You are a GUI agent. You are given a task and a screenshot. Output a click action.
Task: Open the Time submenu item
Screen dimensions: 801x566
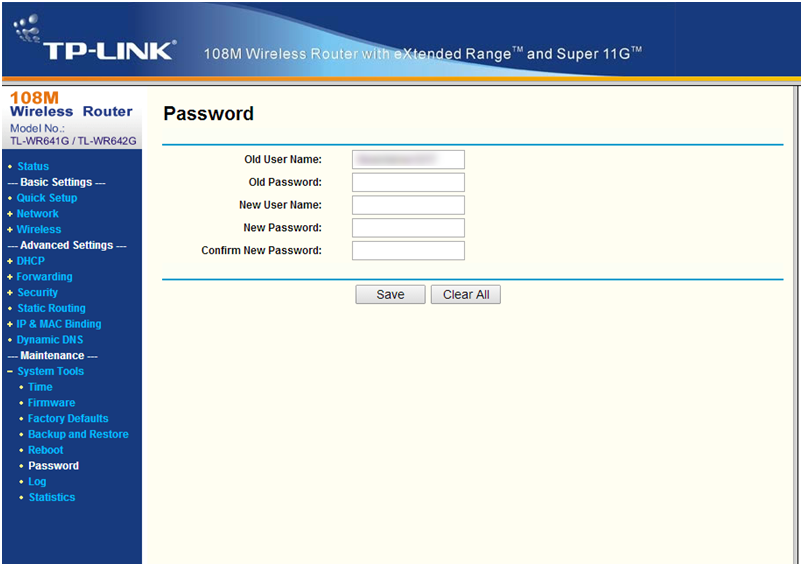[x=40, y=387]
